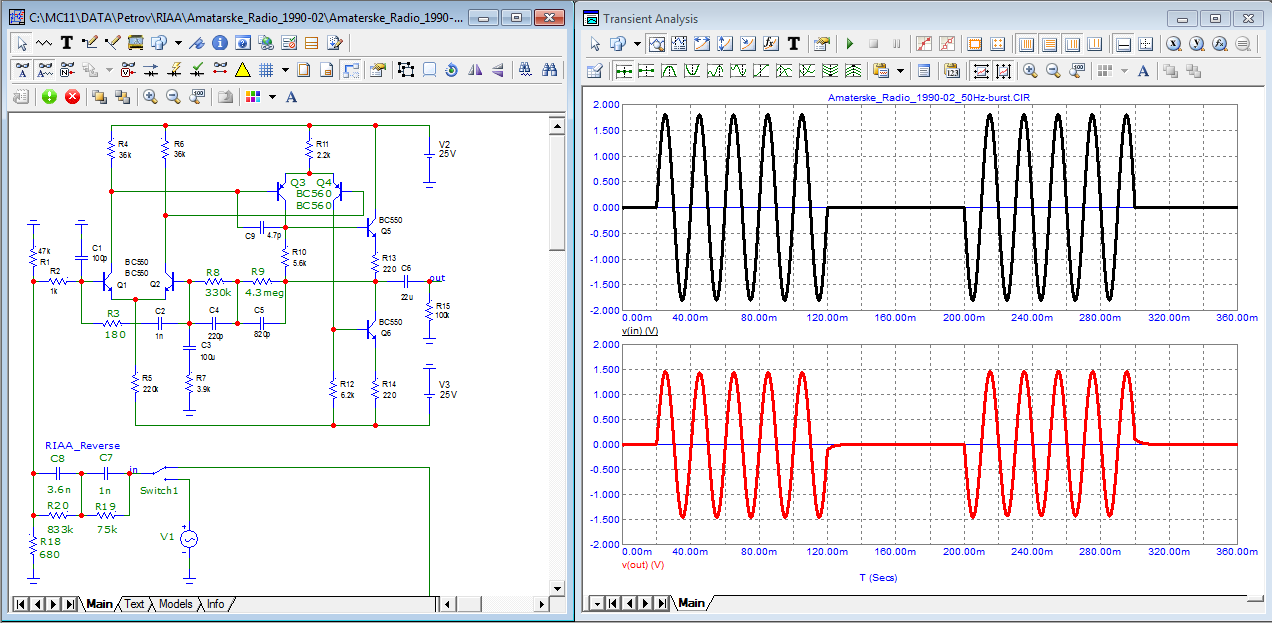Click the yellow triangle icon in schematic toolbar
Viewport: 1272px width, 623px height.
click(242, 70)
